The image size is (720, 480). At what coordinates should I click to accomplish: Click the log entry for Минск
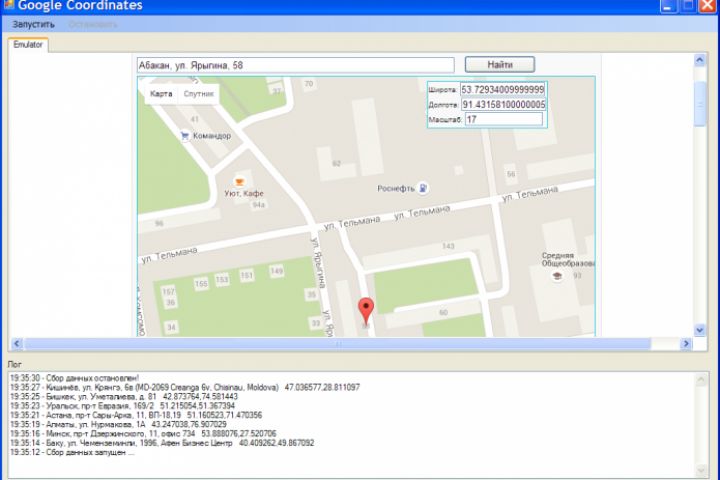tap(143, 434)
